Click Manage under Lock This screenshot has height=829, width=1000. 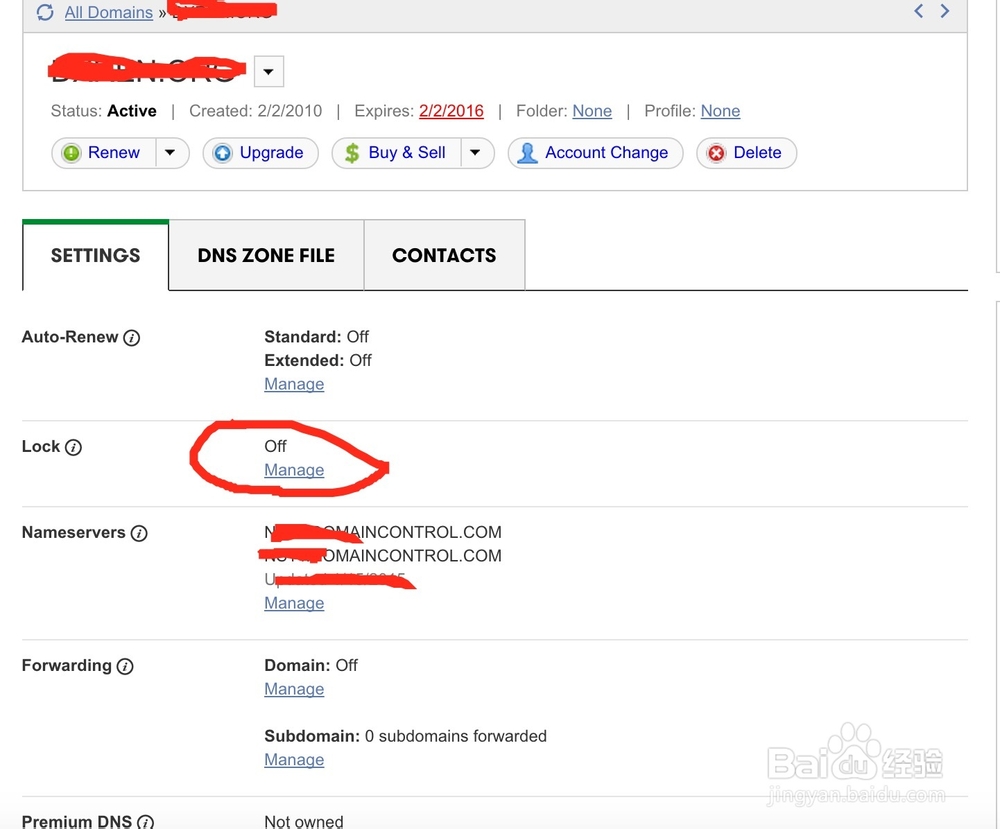(294, 470)
